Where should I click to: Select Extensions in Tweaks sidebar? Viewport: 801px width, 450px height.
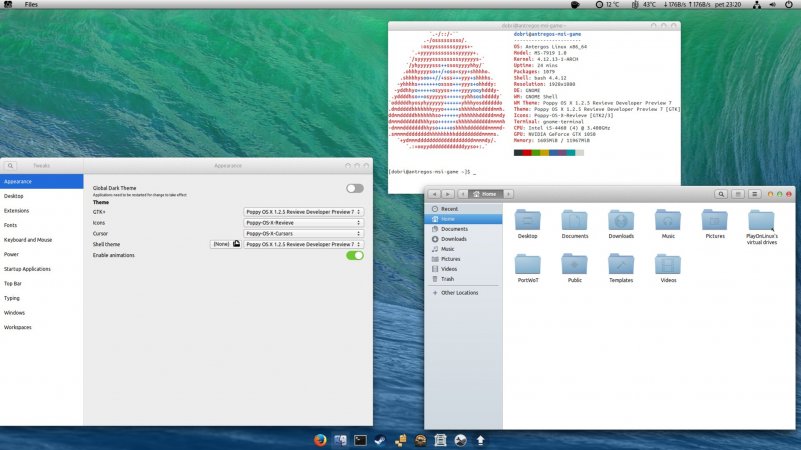pyautogui.click(x=41, y=210)
